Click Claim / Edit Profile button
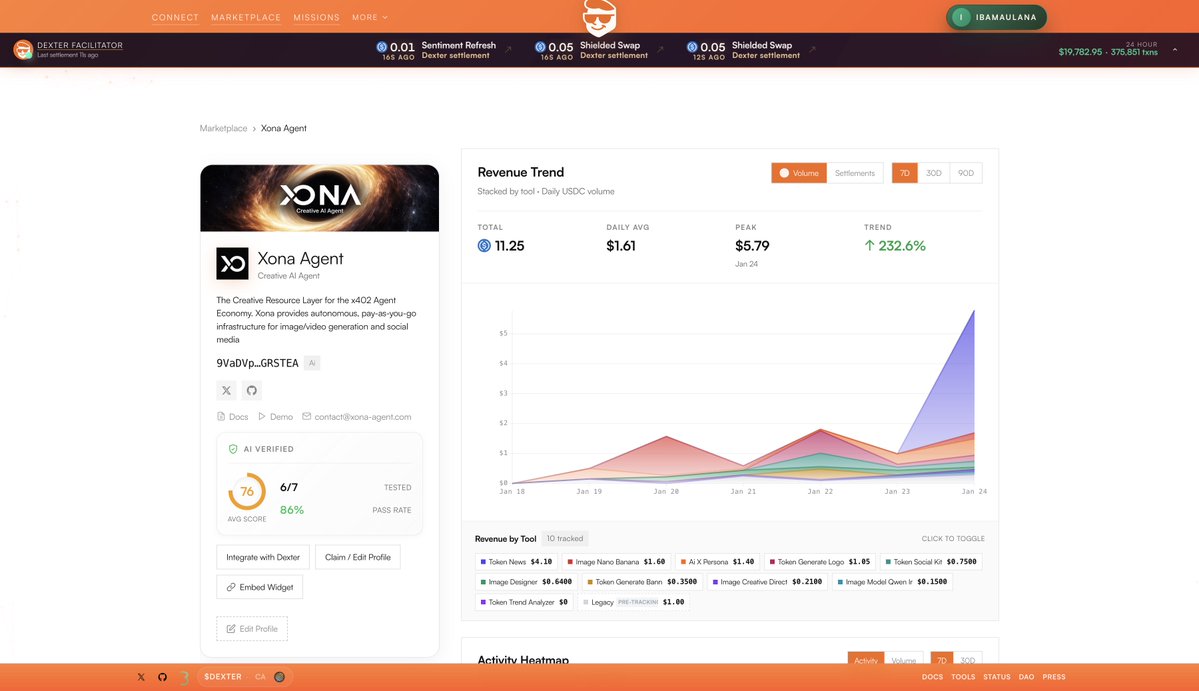Image resolution: width=1199 pixels, height=691 pixels. point(357,557)
